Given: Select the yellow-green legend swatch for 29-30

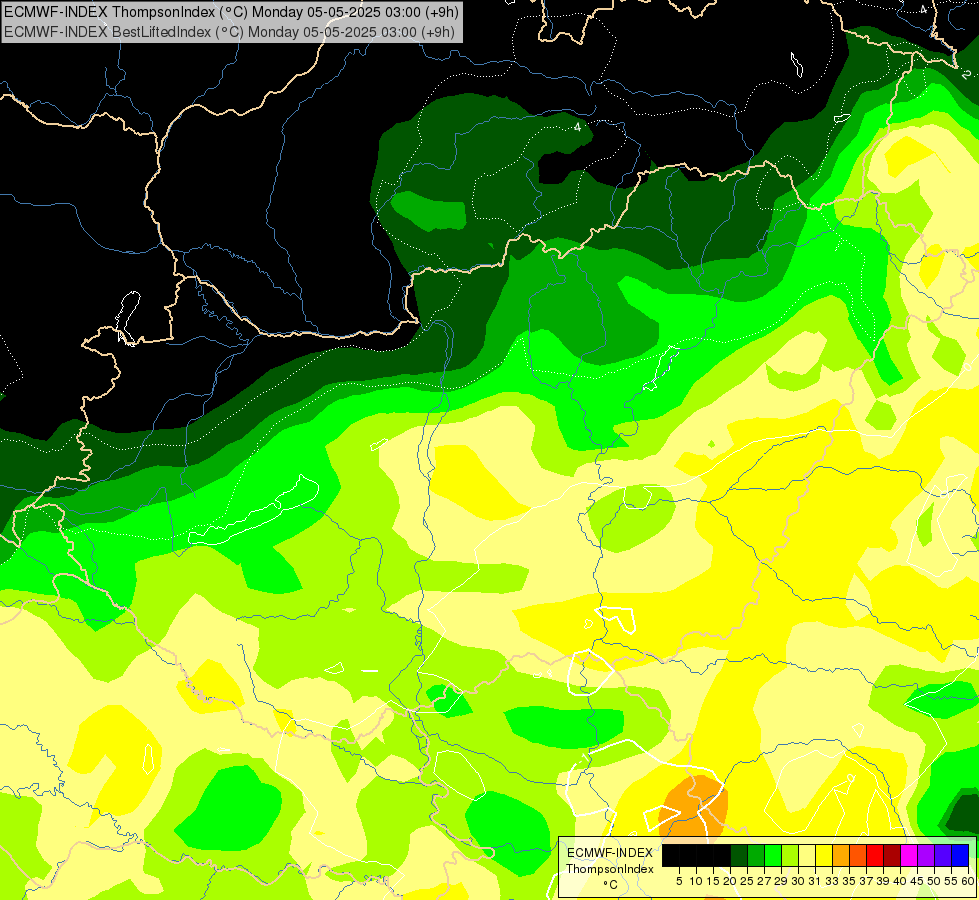Looking at the screenshot, I should 790,855.
